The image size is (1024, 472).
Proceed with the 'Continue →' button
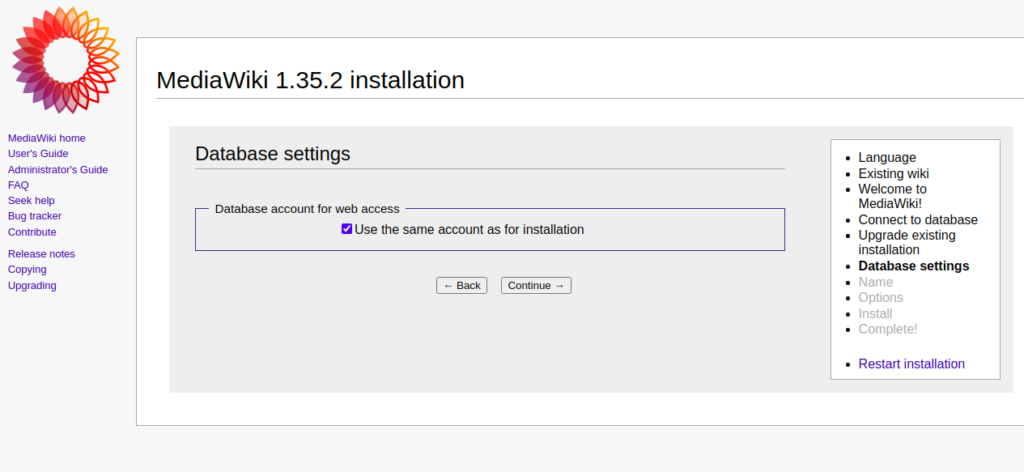(x=536, y=285)
